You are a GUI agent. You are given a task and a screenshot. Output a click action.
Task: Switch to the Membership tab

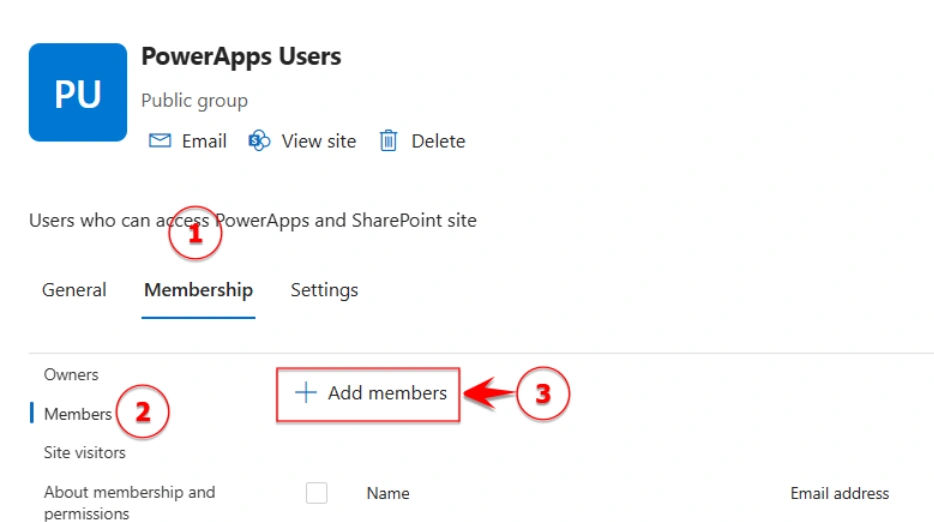coord(198,290)
